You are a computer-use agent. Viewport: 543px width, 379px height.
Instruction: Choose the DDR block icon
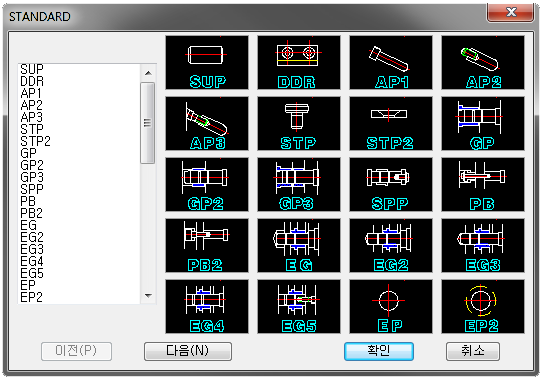click(299, 62)
